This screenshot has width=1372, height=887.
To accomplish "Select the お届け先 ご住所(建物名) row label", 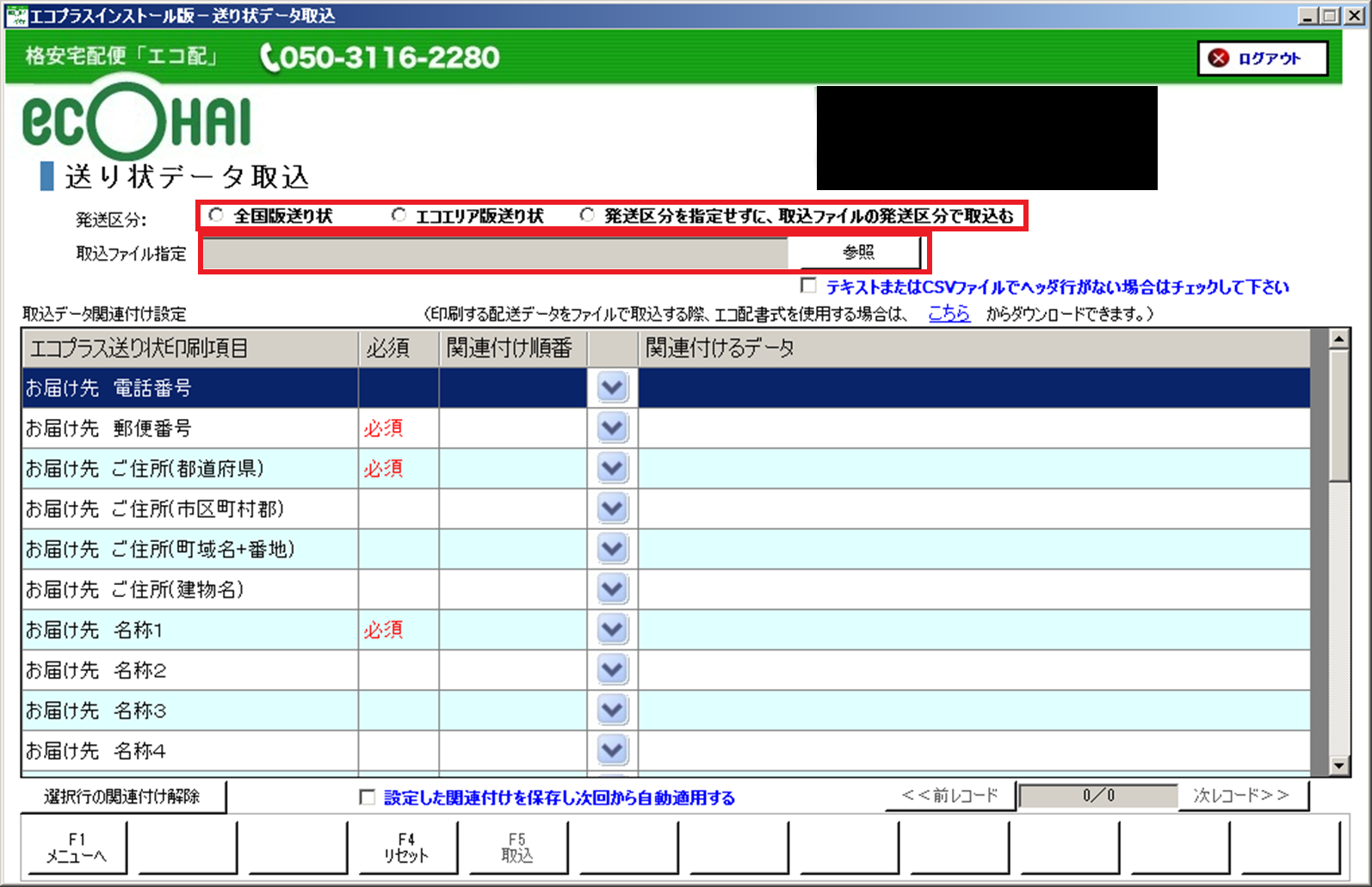I will tap(135, 590).
